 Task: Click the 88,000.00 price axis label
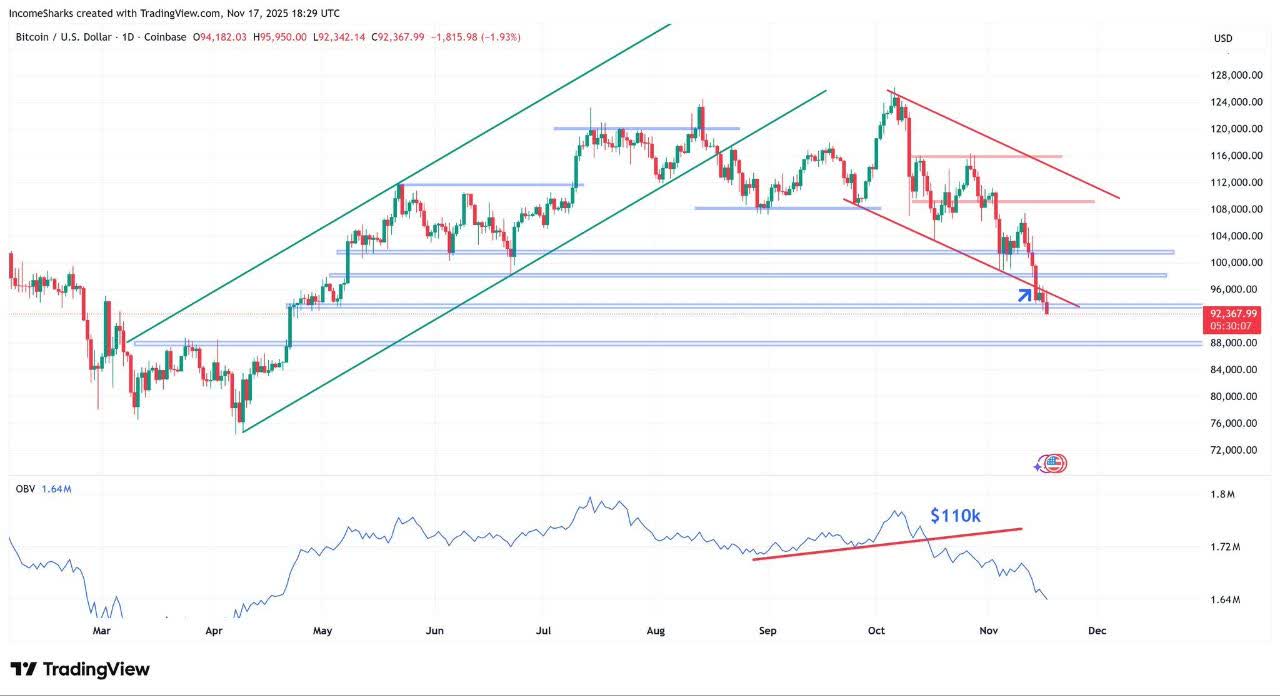tap(1234, 343)
